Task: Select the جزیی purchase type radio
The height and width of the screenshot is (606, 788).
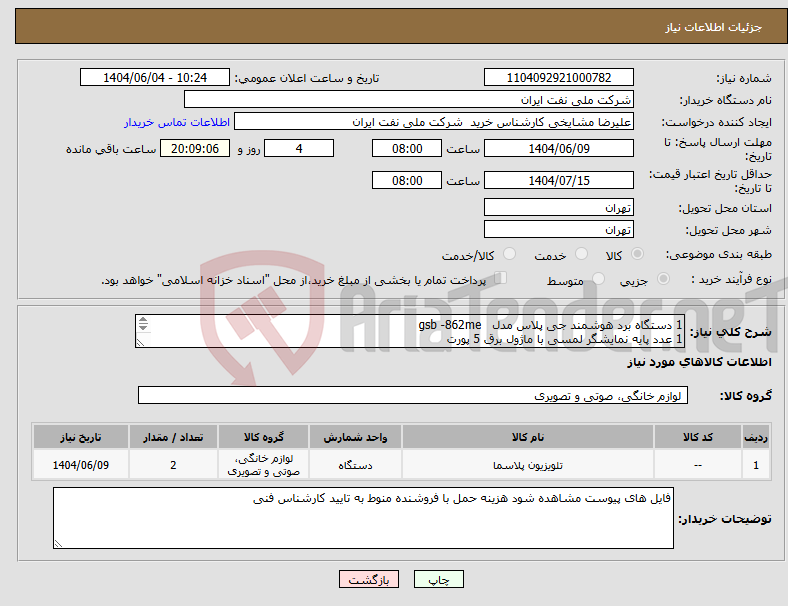Action: click(663, 278)
